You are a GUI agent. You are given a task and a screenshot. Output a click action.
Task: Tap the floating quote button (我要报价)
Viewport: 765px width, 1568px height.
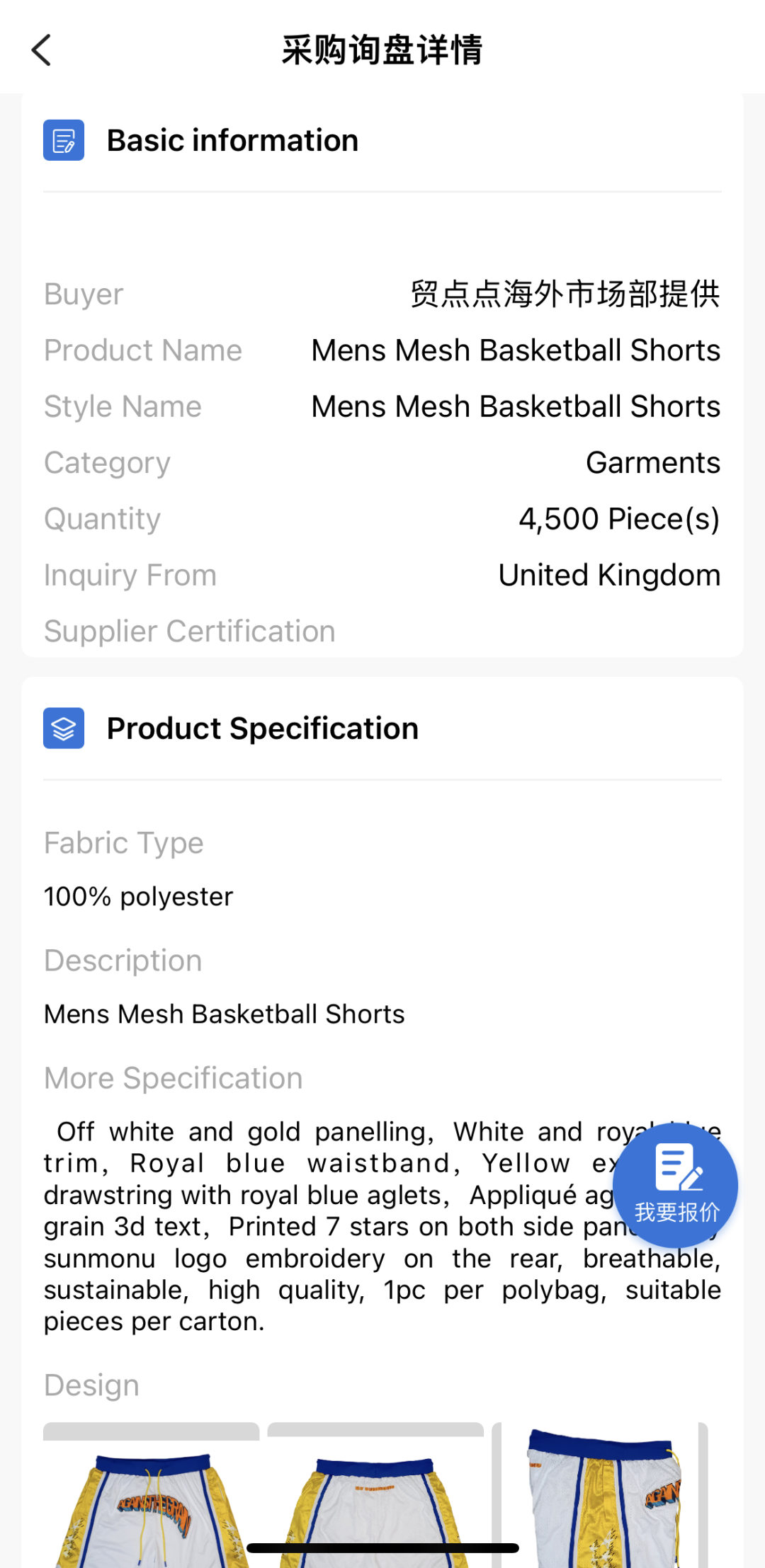point(675,1185)
